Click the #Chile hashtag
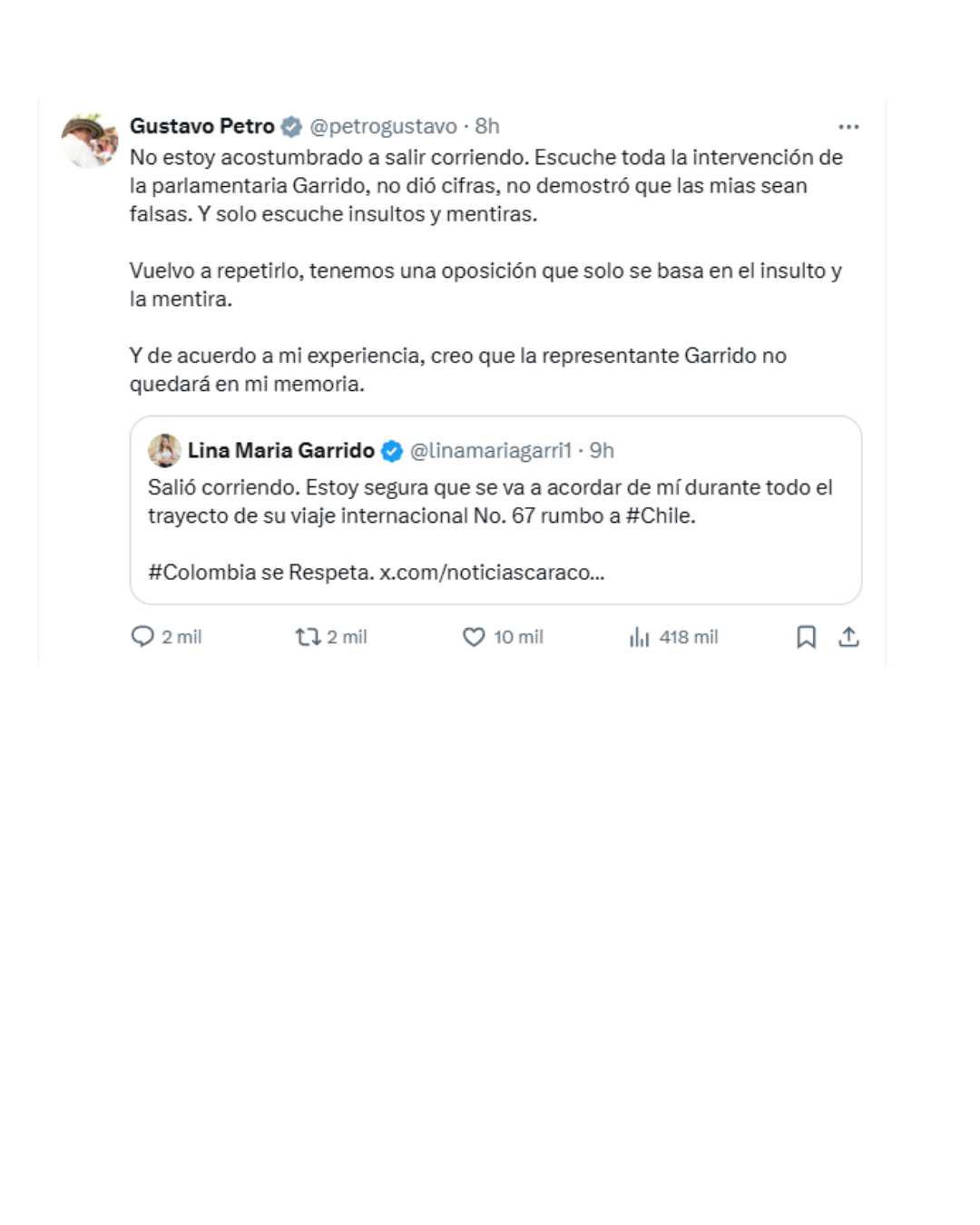The height and width of the screenshot is (1225, 980). point(660,515)
